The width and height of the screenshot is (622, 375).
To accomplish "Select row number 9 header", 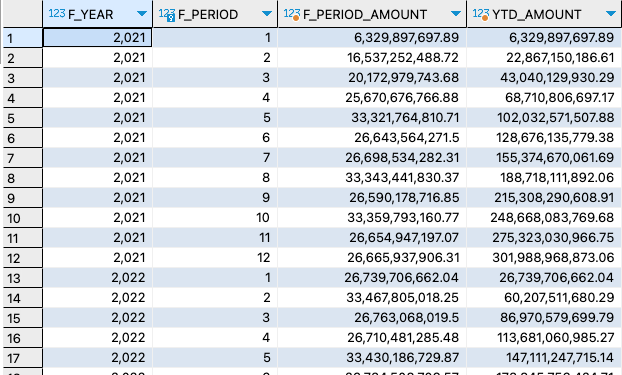I will 23,198.
